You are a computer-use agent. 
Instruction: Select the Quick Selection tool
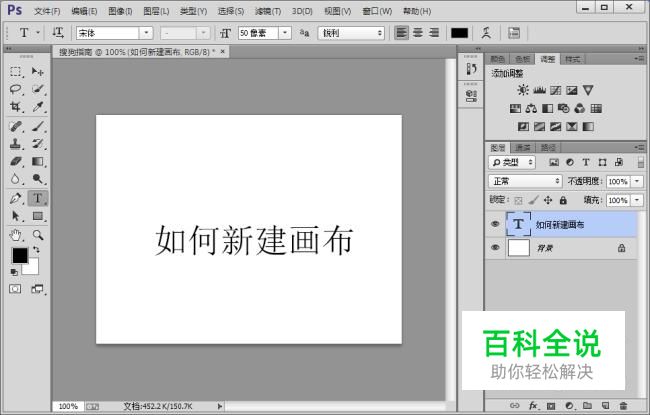[x=38, y=89]
